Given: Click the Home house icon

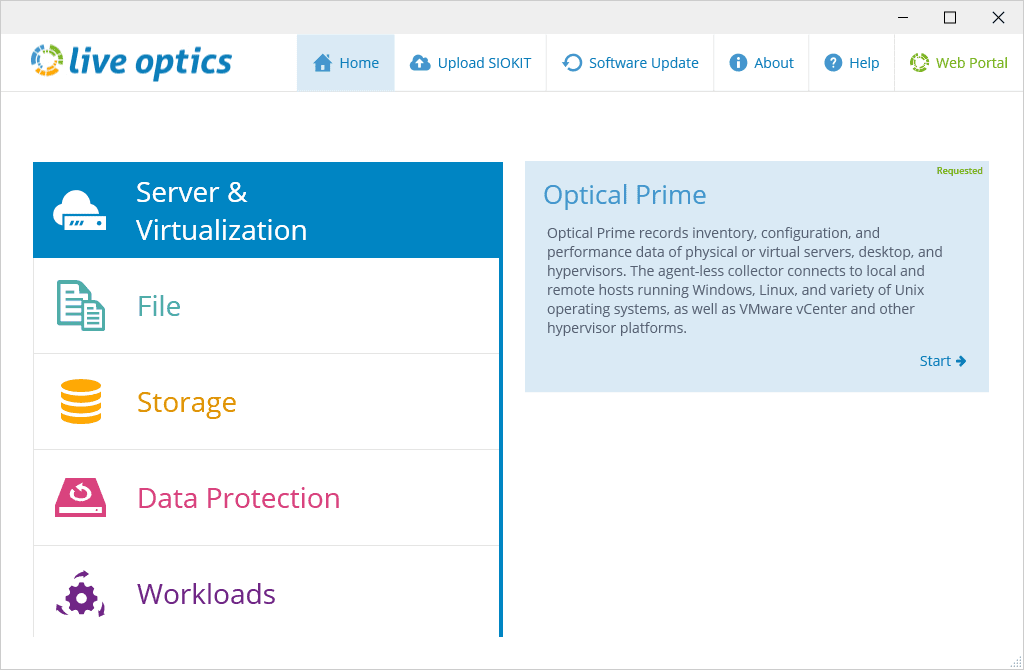Looking at the screenshot, I should click(322, 63).
